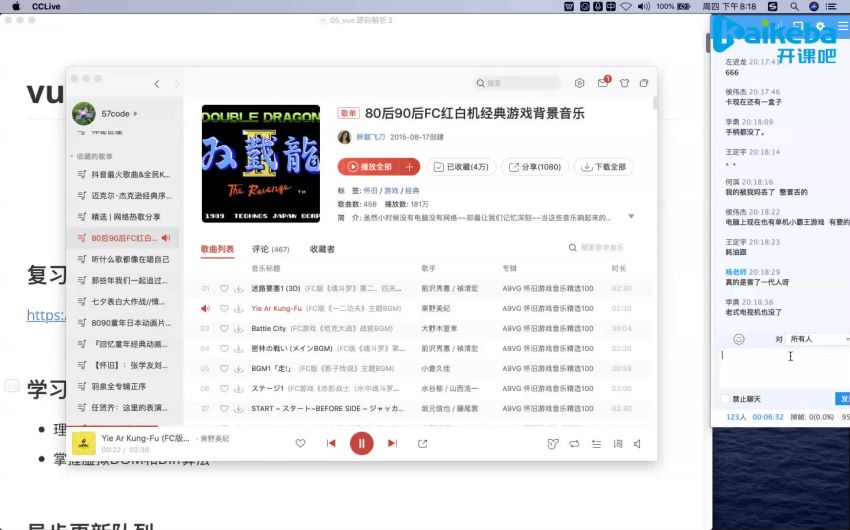Open the Apple menu
Image resolution: width=850 pixels, height=530 pixels.
click(16, 7)
